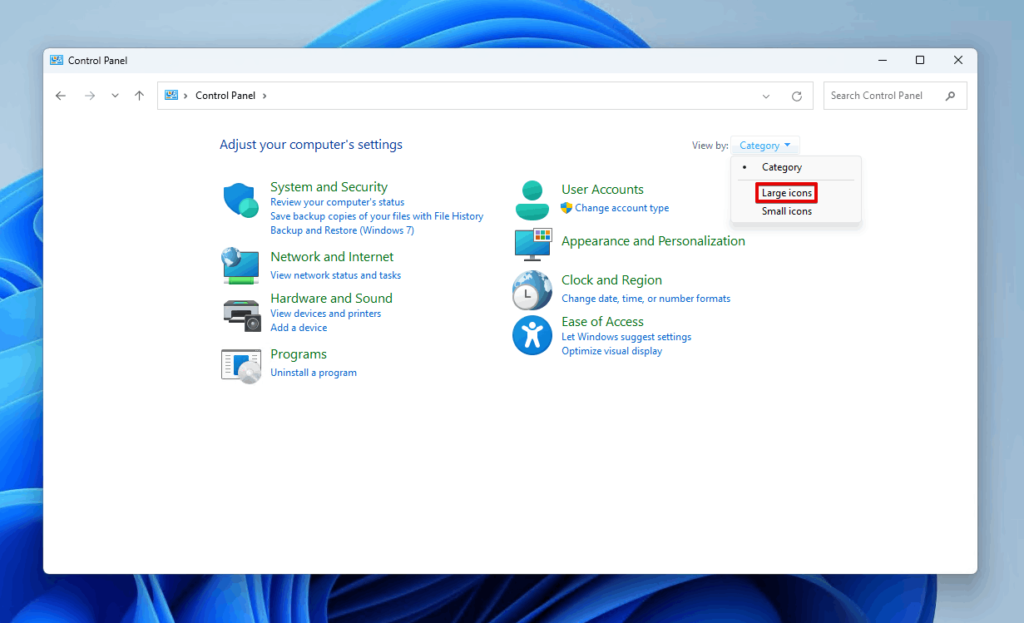Open the Change account type link
Viewport: 1024px width, 623px height.
click(621, 208)
